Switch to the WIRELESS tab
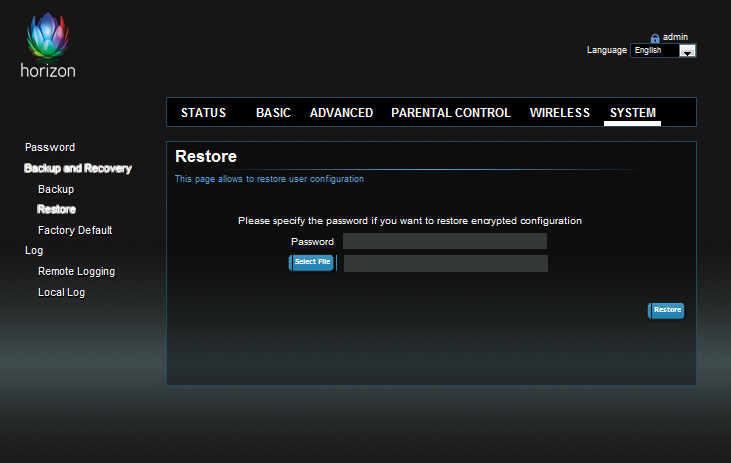The image size is (731, 463). (x=559, y=113)
